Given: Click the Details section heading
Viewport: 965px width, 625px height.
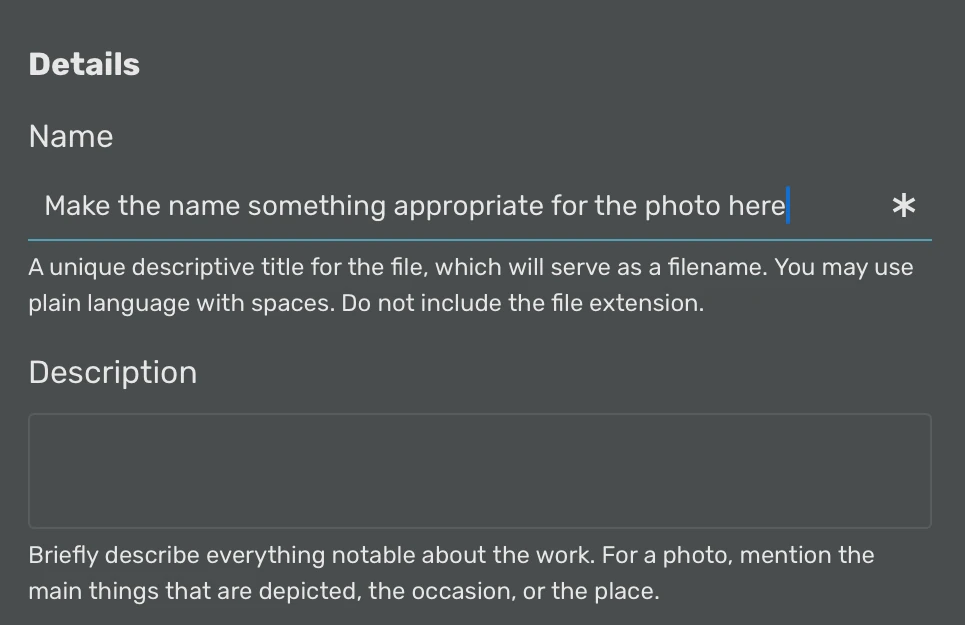Looking at the screenshot, I should pyautogui.click(x=84, y=64).
